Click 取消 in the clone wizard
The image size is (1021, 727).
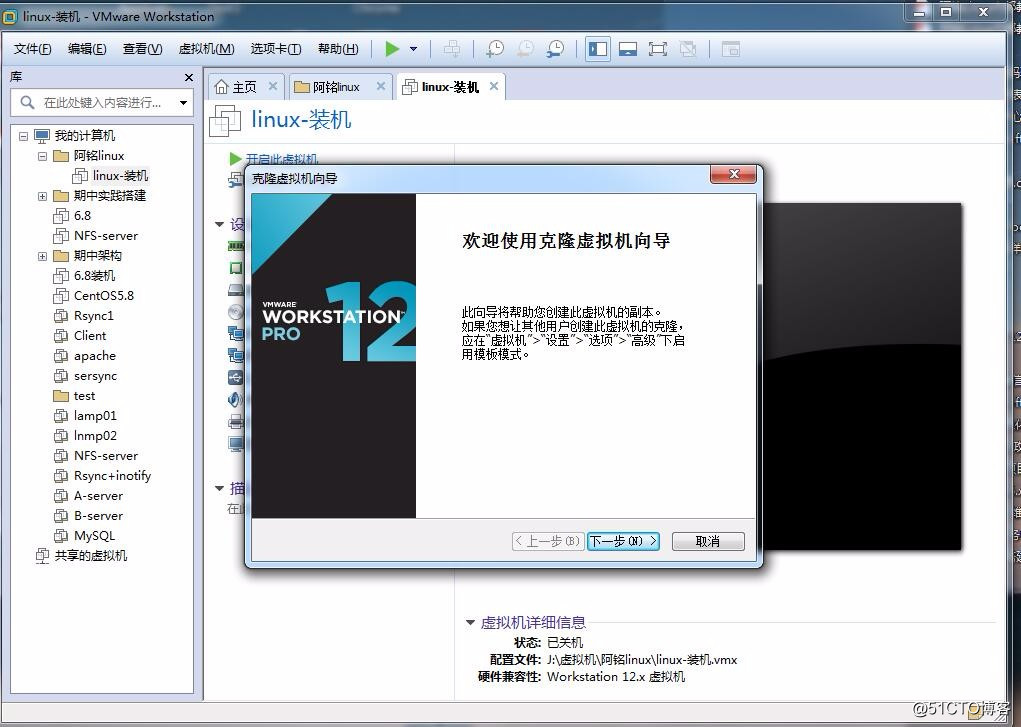[x=708, y=541]
